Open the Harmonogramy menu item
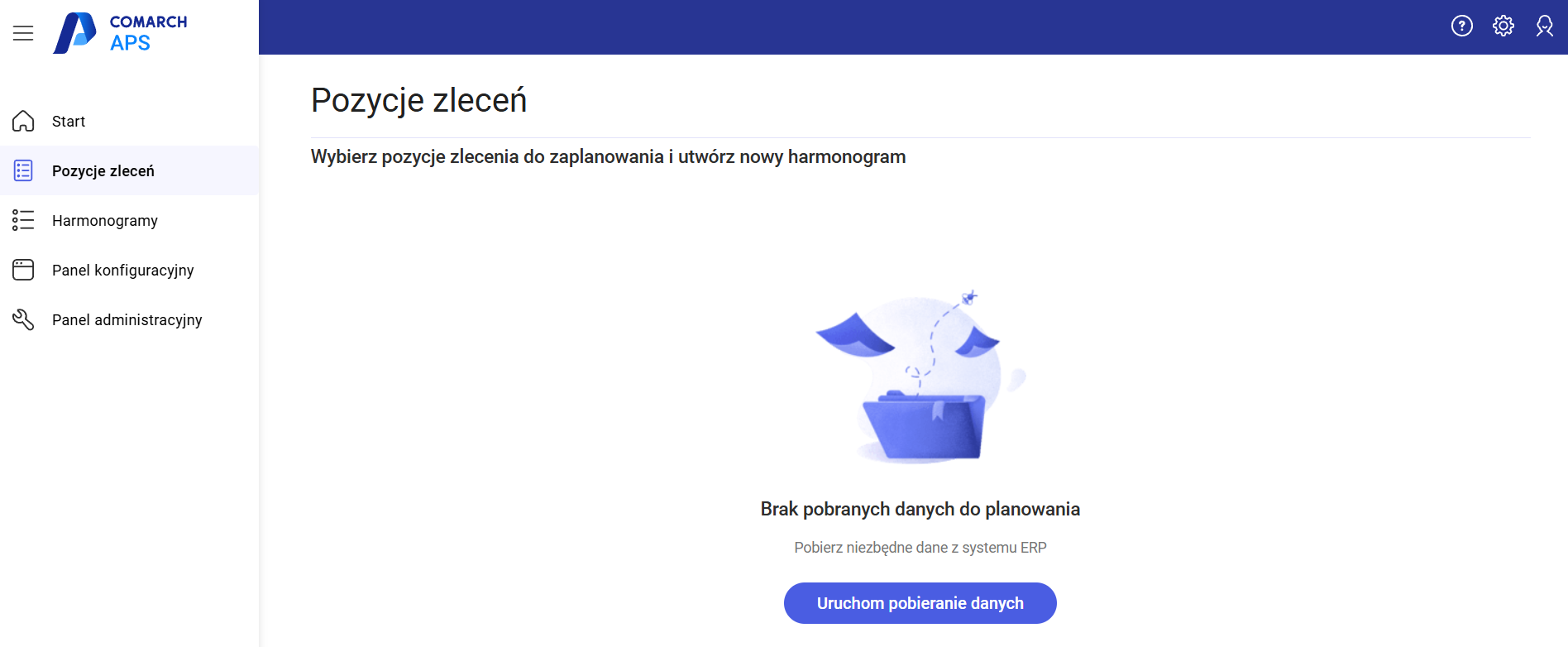 click(105, 221)
